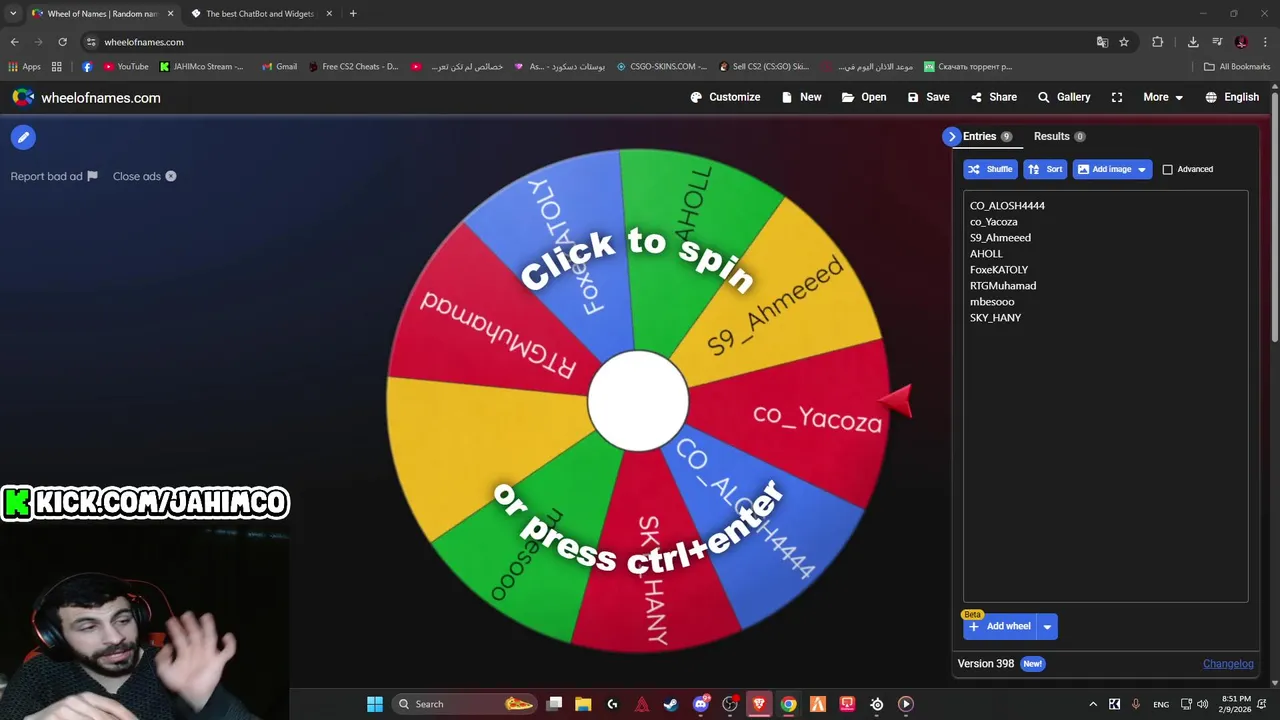Viewport: 1280px width, 720px height.
Task: Shuffle the entries
Action: pos(990,169)
